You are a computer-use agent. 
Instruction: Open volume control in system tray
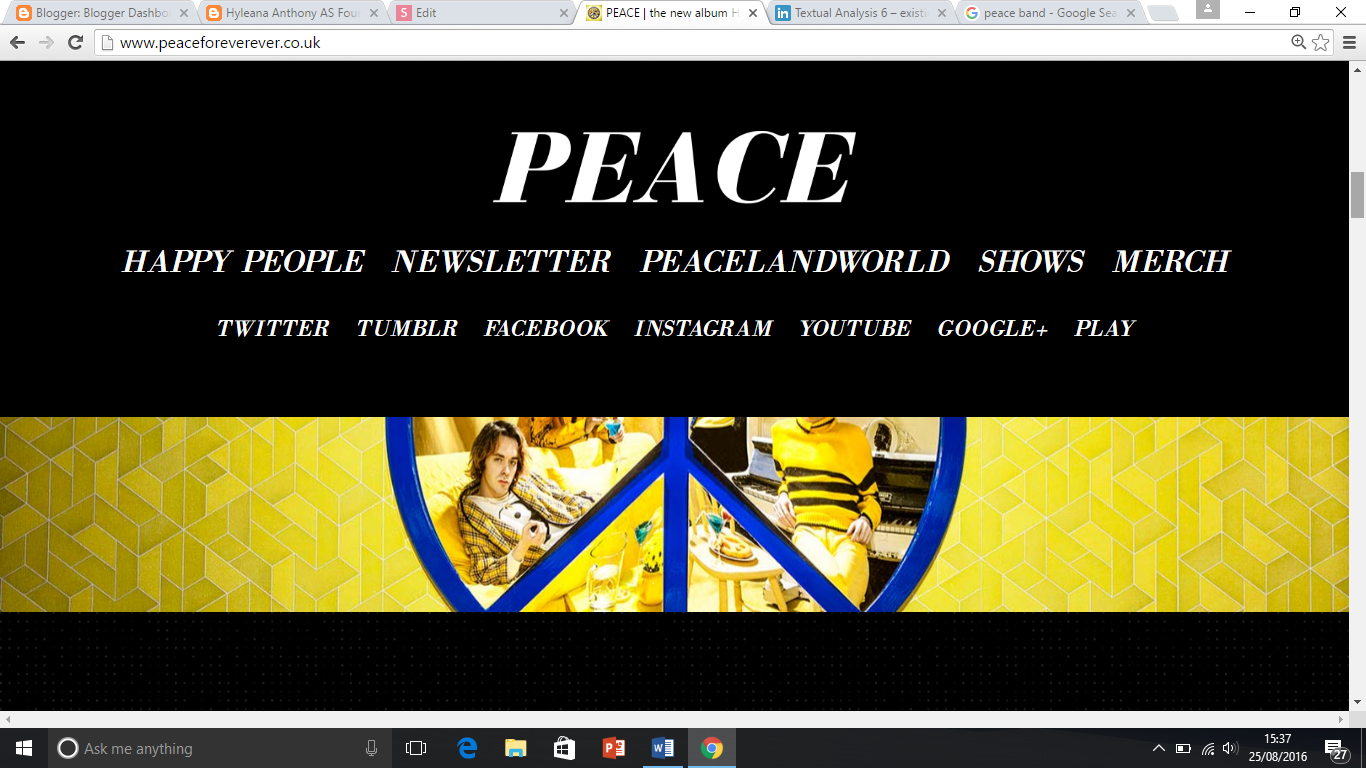(1231, 748)
